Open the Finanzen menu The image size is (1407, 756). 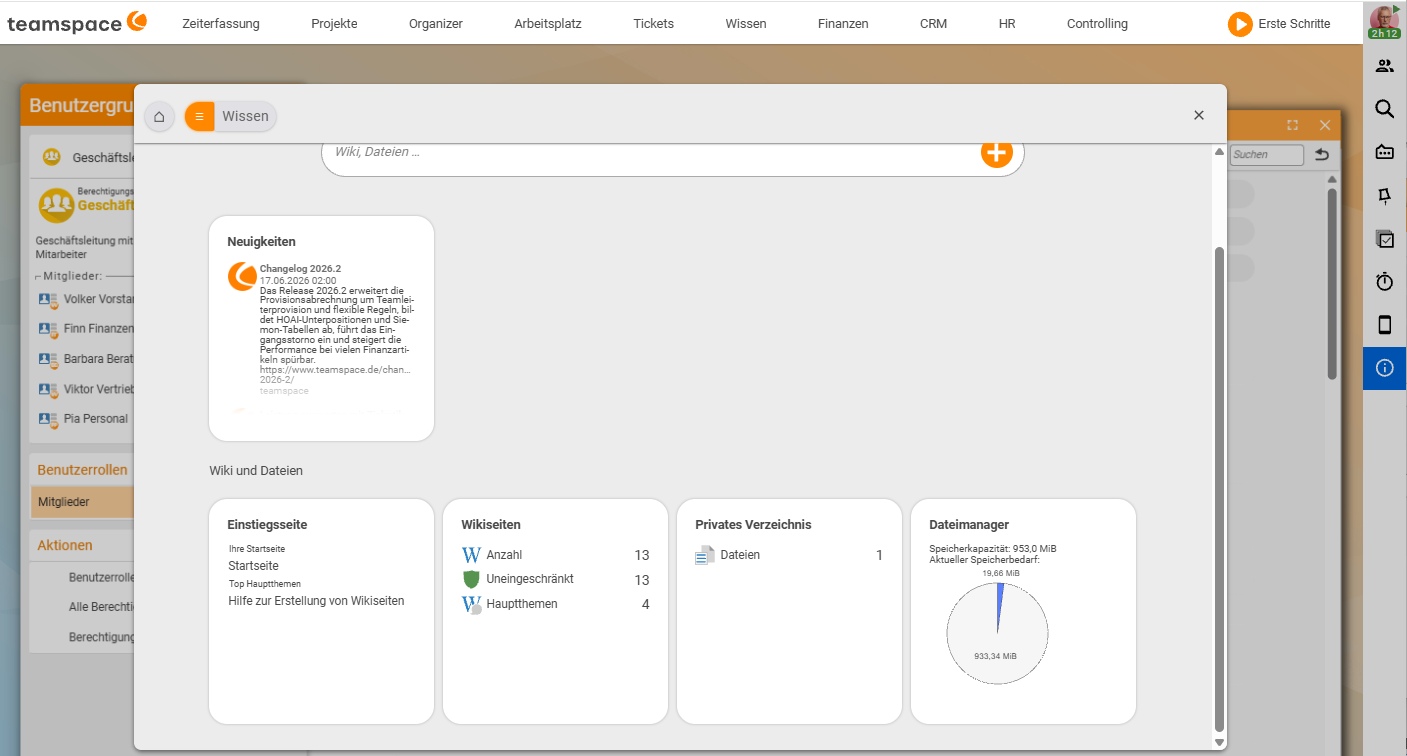843,24
